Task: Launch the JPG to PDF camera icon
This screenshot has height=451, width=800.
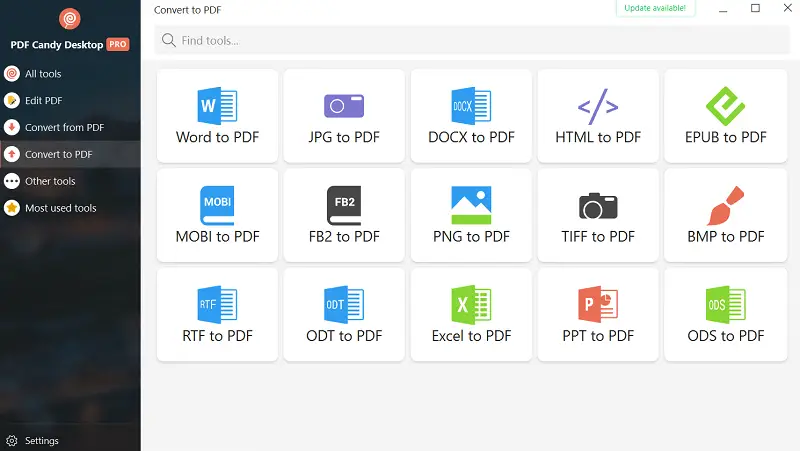Action: point(344,106)
